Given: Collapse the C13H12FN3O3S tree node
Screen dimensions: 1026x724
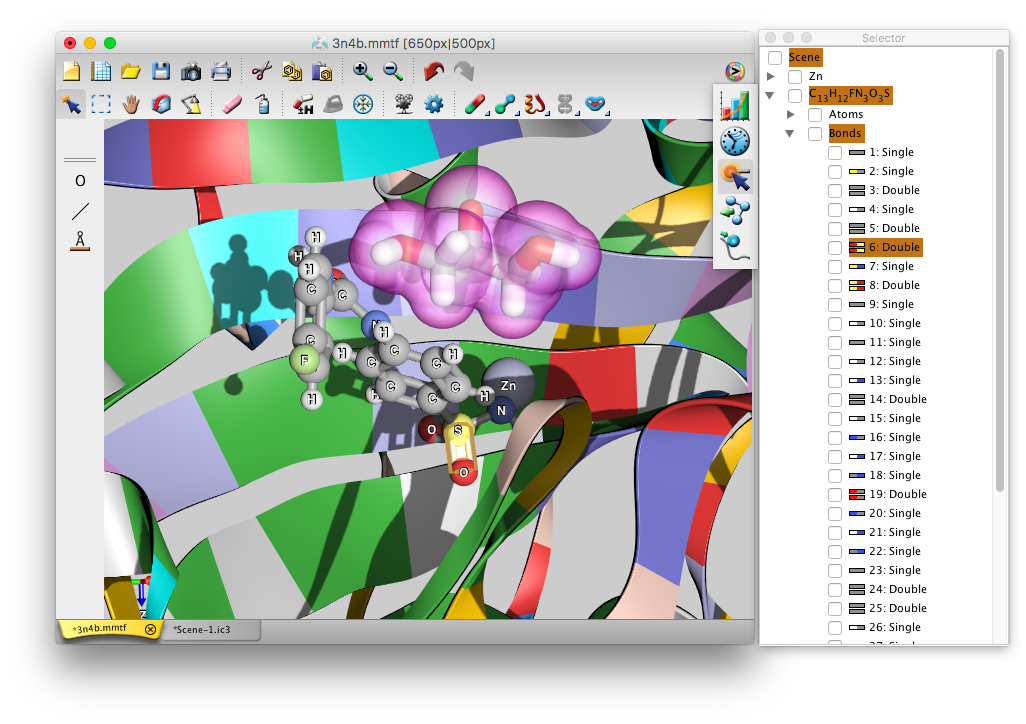Looking at the screenshot, I should coord(770,96).
